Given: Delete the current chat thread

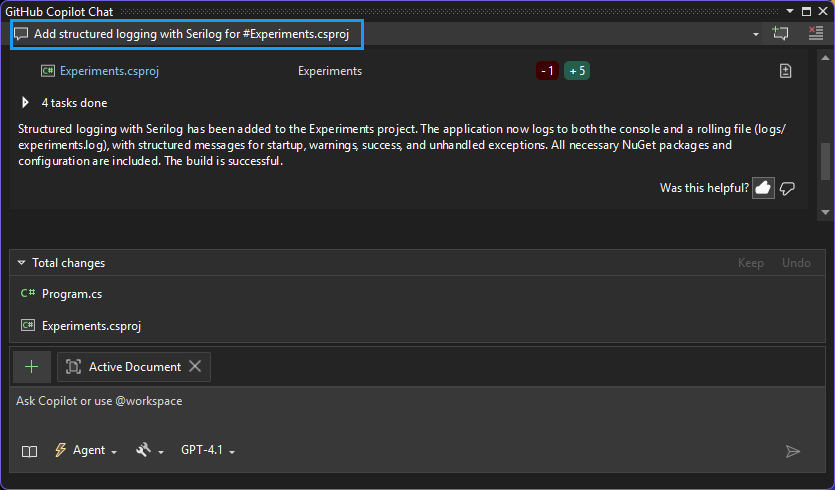Looking at the screenshot, I should click(x=815, y=34).
